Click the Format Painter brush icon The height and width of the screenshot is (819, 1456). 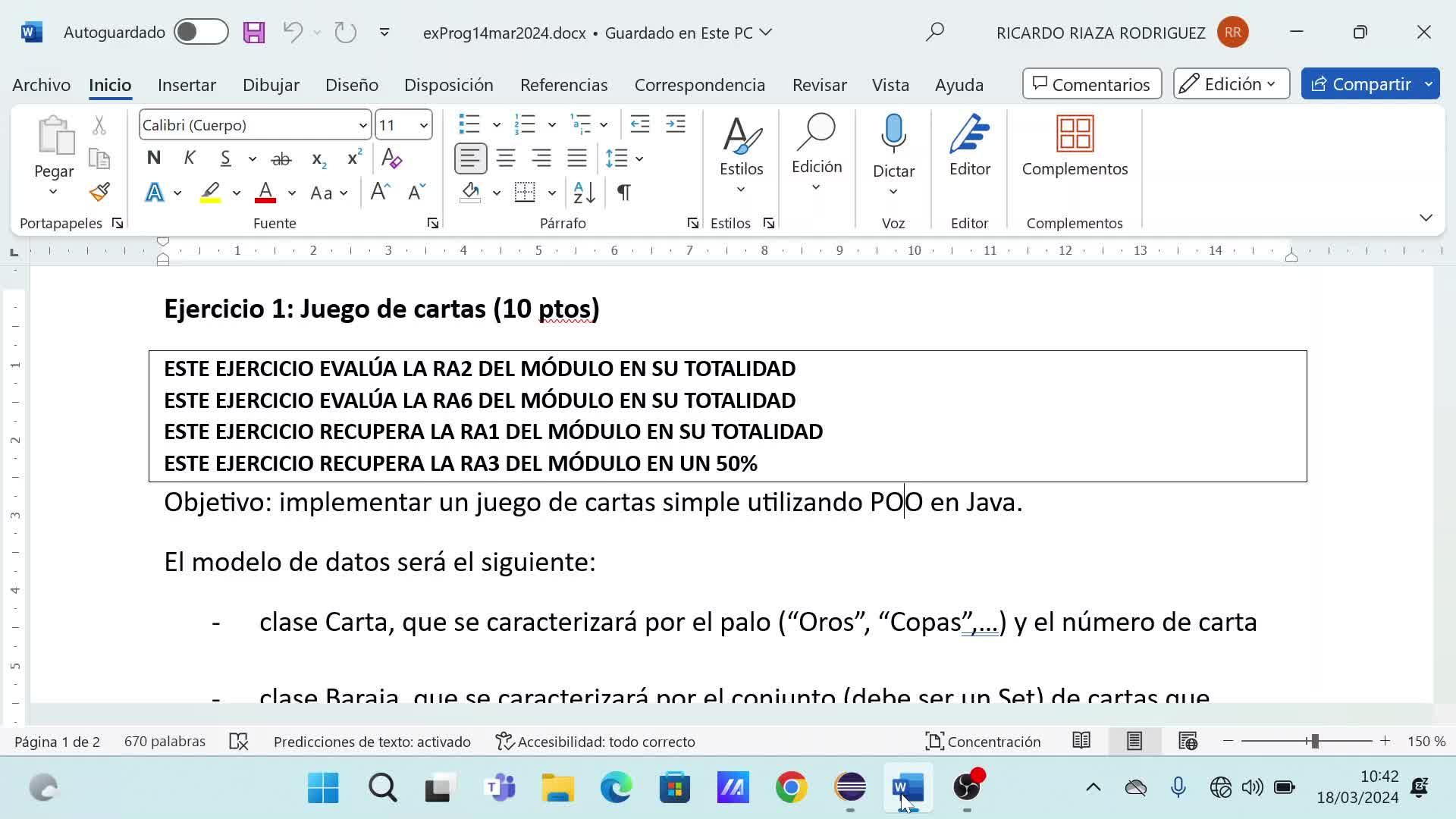point(99,192)
